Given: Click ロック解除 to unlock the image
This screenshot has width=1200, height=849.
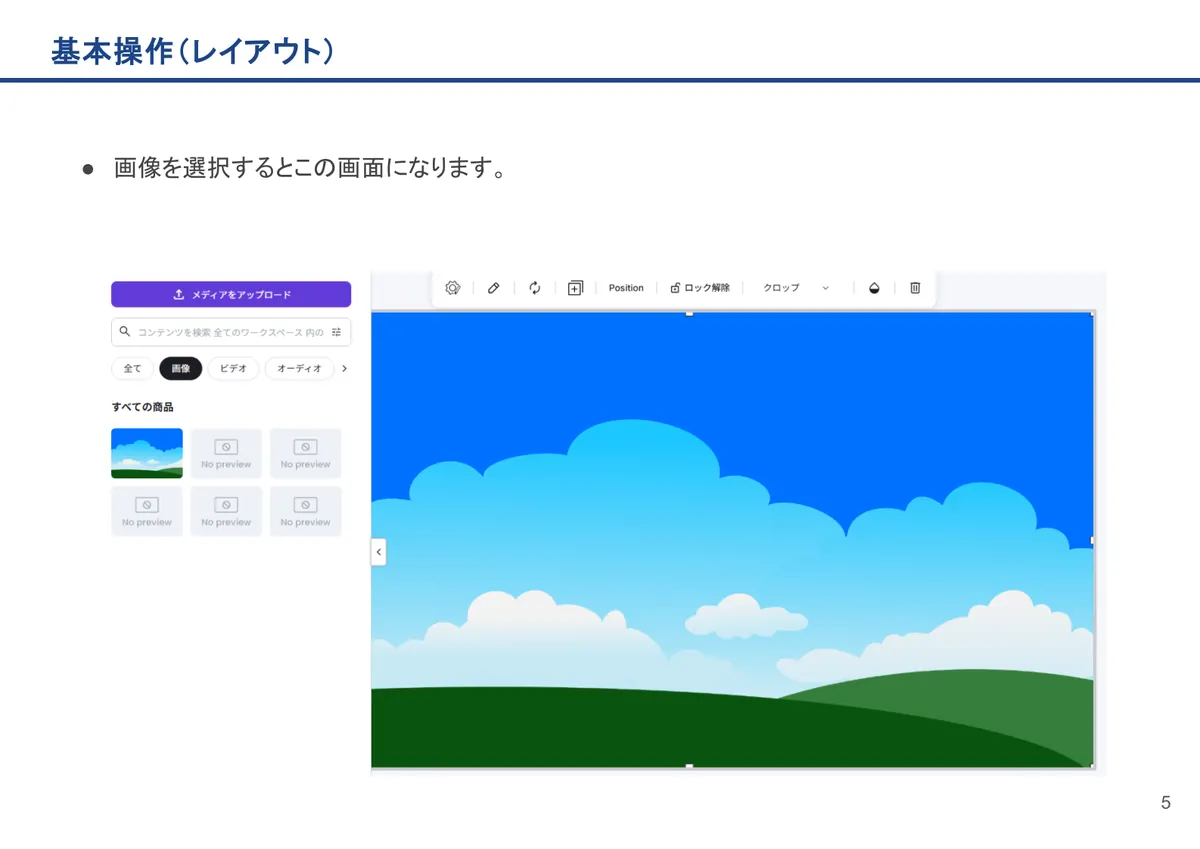Looking at the screenshot, I should (700, 288).
